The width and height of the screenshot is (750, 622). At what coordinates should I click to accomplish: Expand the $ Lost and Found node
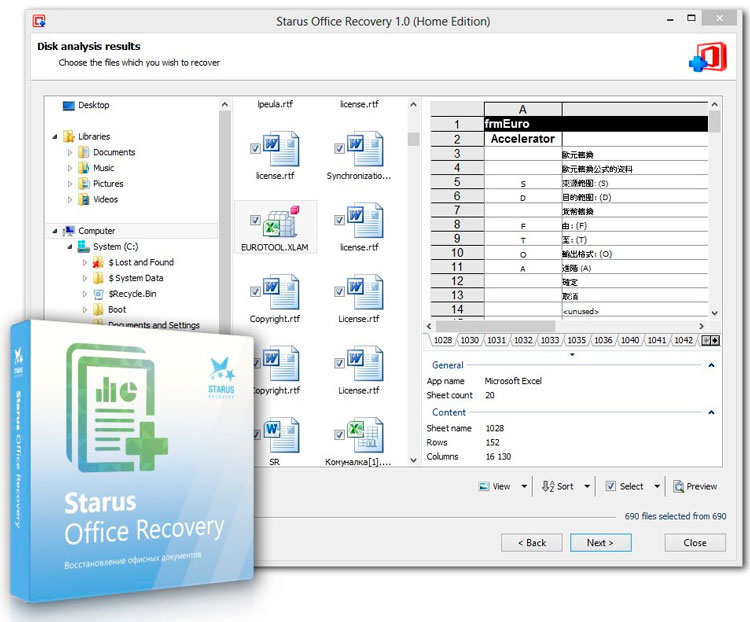(x=85, y=263)
